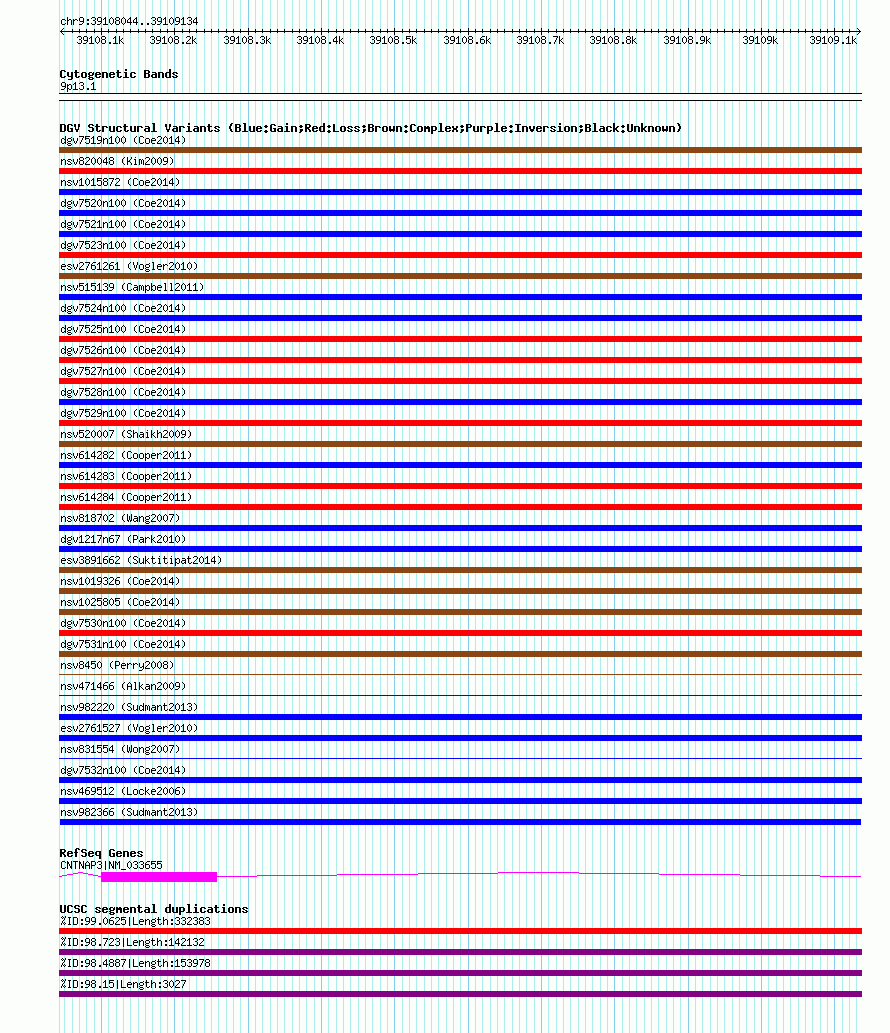Click the UCSC segmental duplications track title
Screen dimensions: 890x1033
[x=153, y=908]
